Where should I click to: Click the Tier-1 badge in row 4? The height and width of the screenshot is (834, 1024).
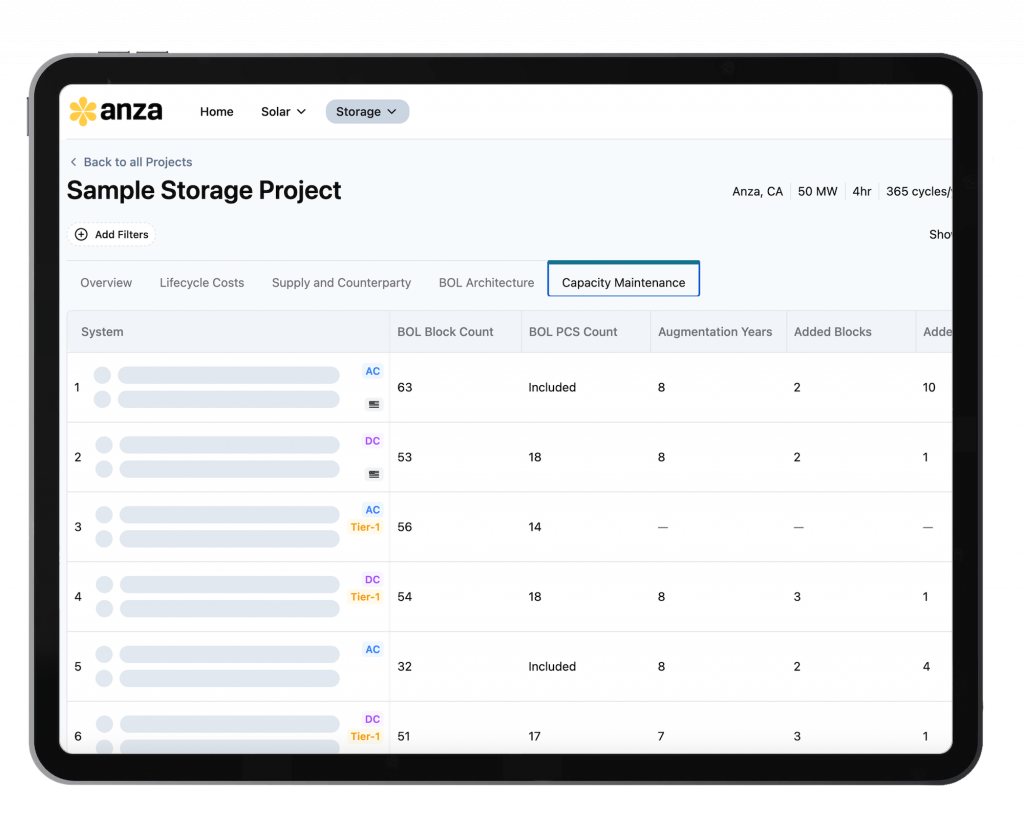(x=365, y=597)
